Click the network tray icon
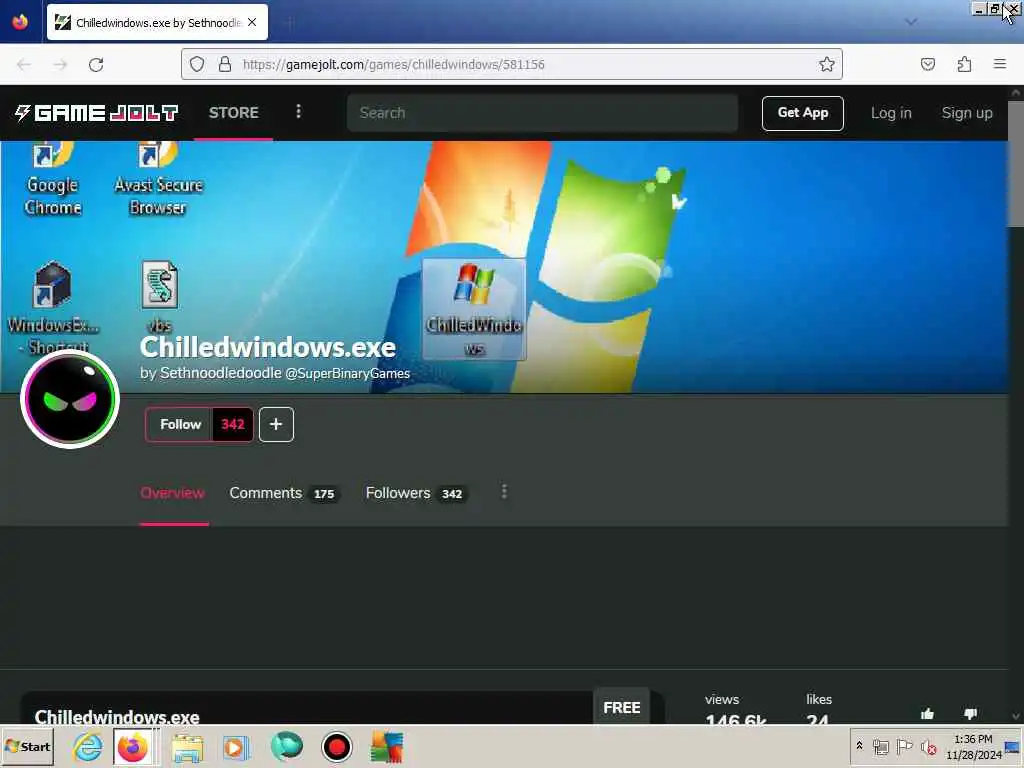 (x=880, y=746)
